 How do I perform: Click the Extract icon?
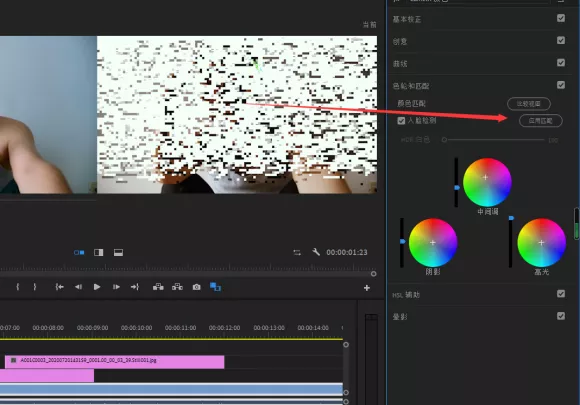click(177, 287)
